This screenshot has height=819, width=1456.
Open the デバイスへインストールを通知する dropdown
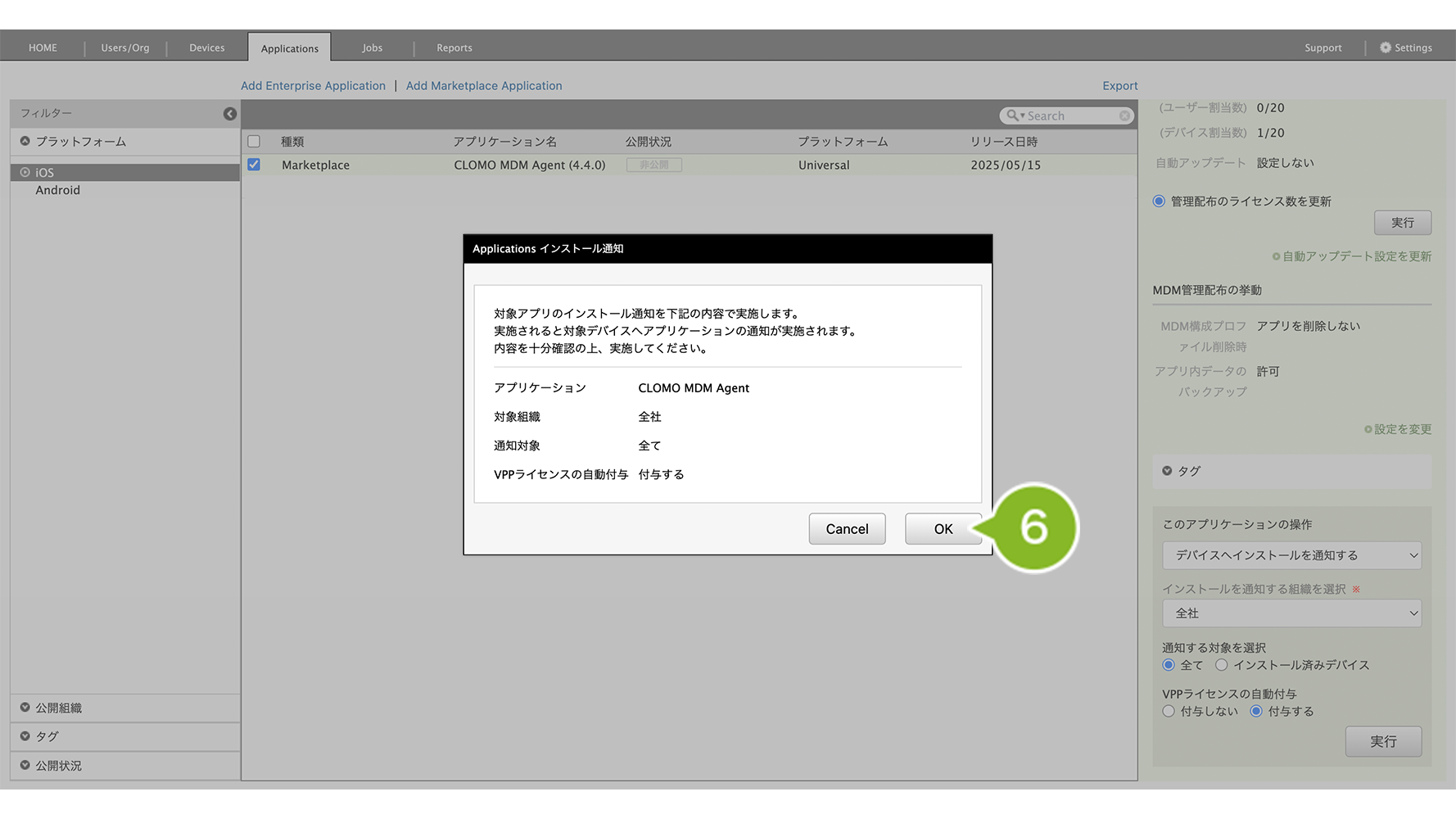click(x=1291, y=555)
